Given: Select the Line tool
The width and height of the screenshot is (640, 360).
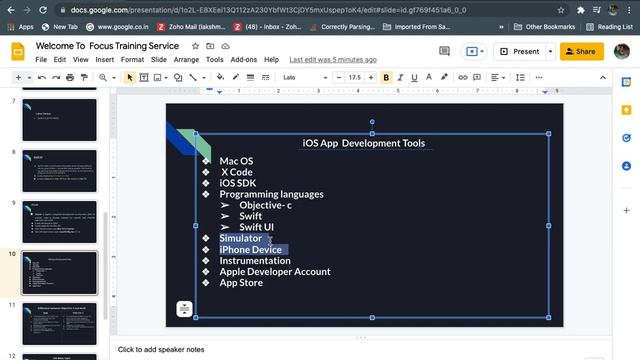Looking at the screenshot, I should coord(193,78).
